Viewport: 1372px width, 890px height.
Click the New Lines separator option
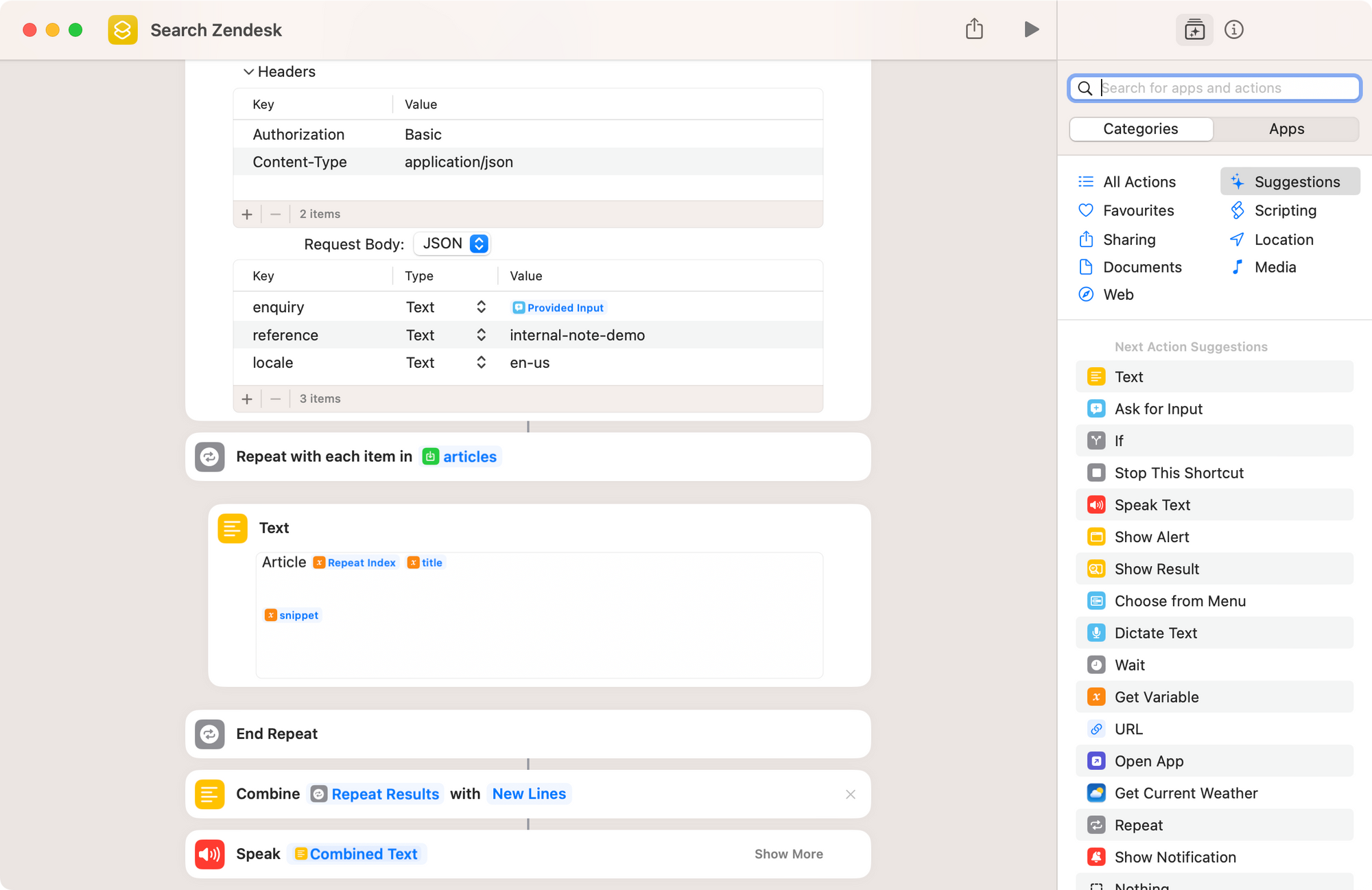529,794
